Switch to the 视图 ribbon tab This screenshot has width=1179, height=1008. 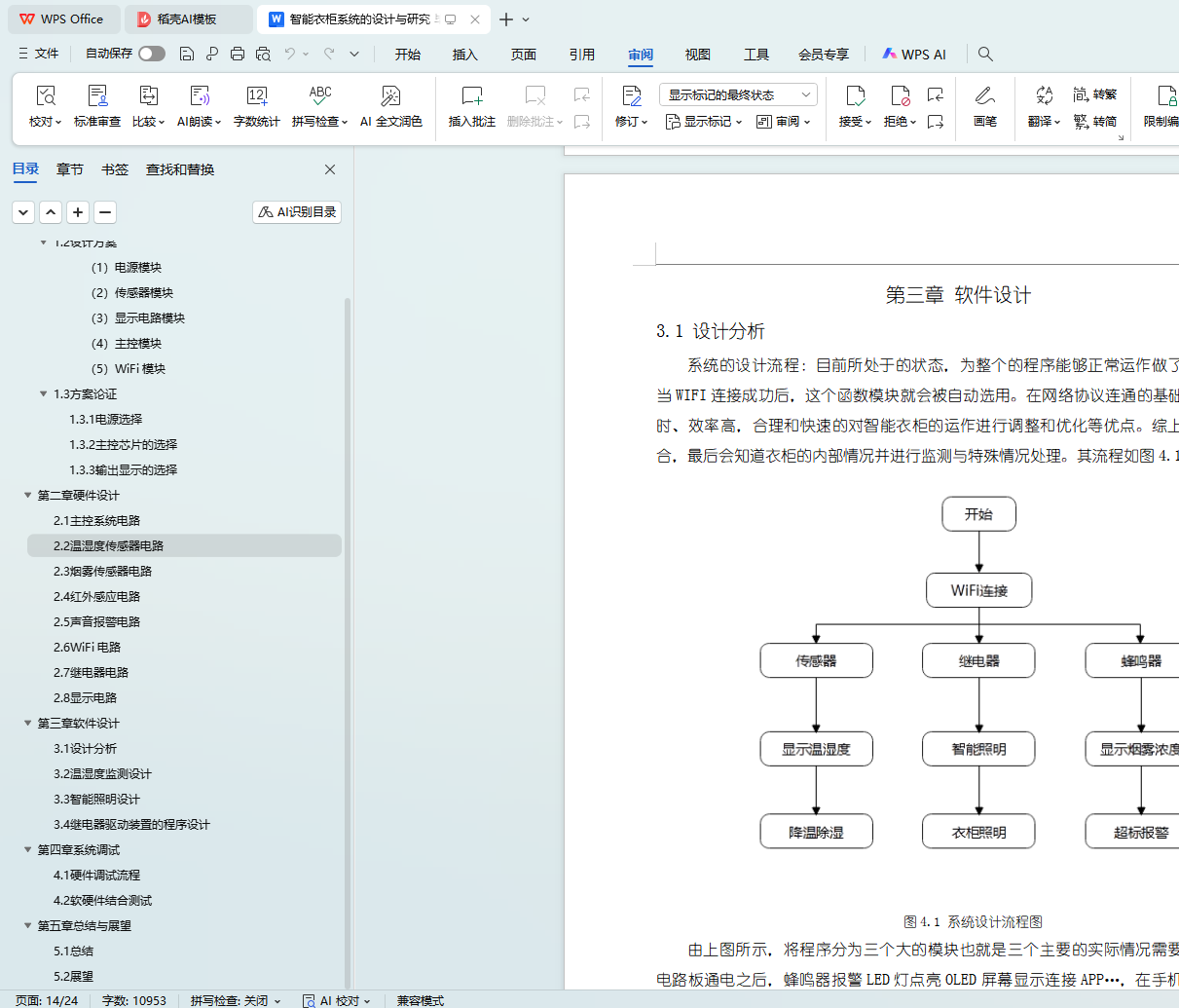pos(697,55)
